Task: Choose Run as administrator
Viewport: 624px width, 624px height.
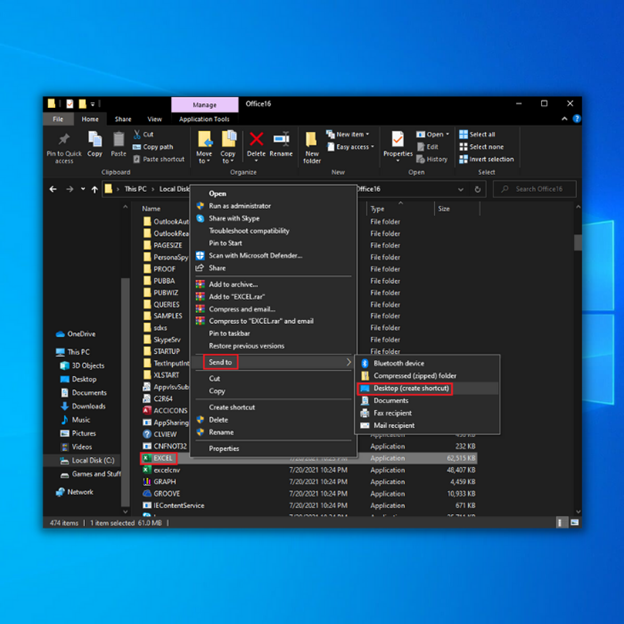Action: 273,206
